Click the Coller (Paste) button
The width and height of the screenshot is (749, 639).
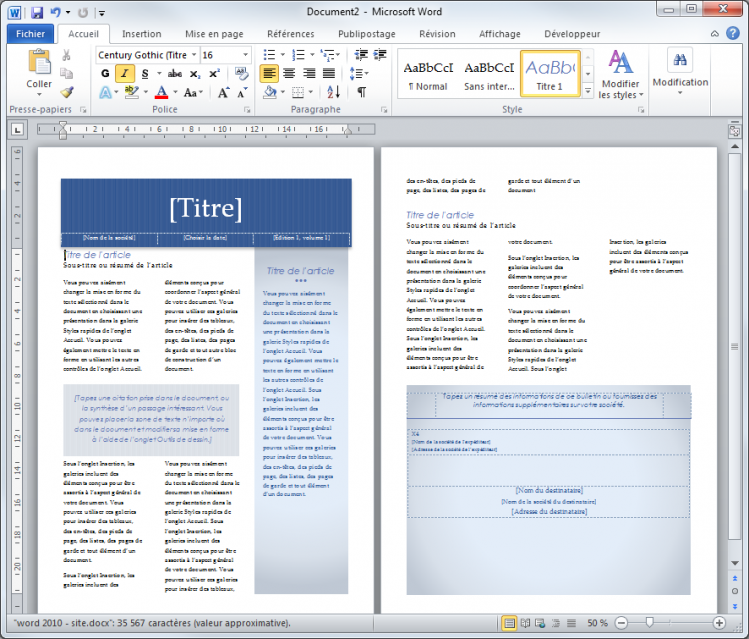tap(39, 73)
